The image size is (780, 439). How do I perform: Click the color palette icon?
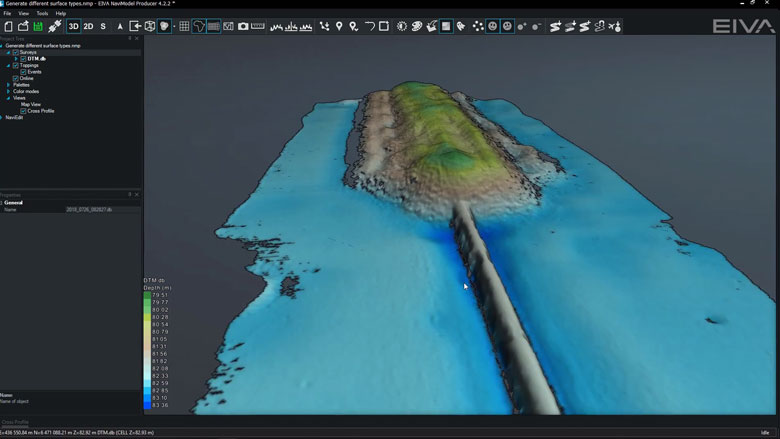point(416,26)
